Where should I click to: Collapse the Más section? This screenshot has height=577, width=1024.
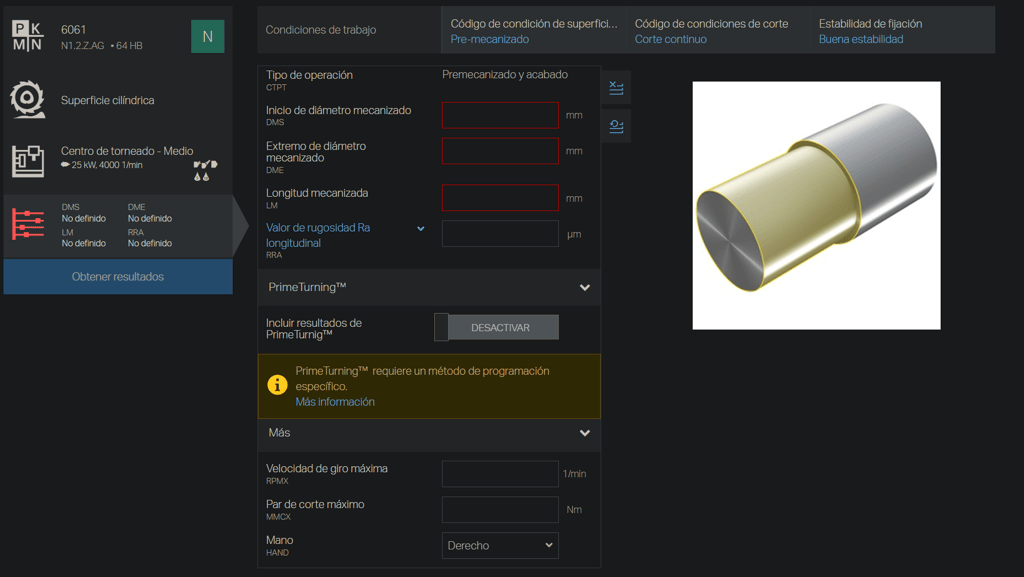coord(584,433)
